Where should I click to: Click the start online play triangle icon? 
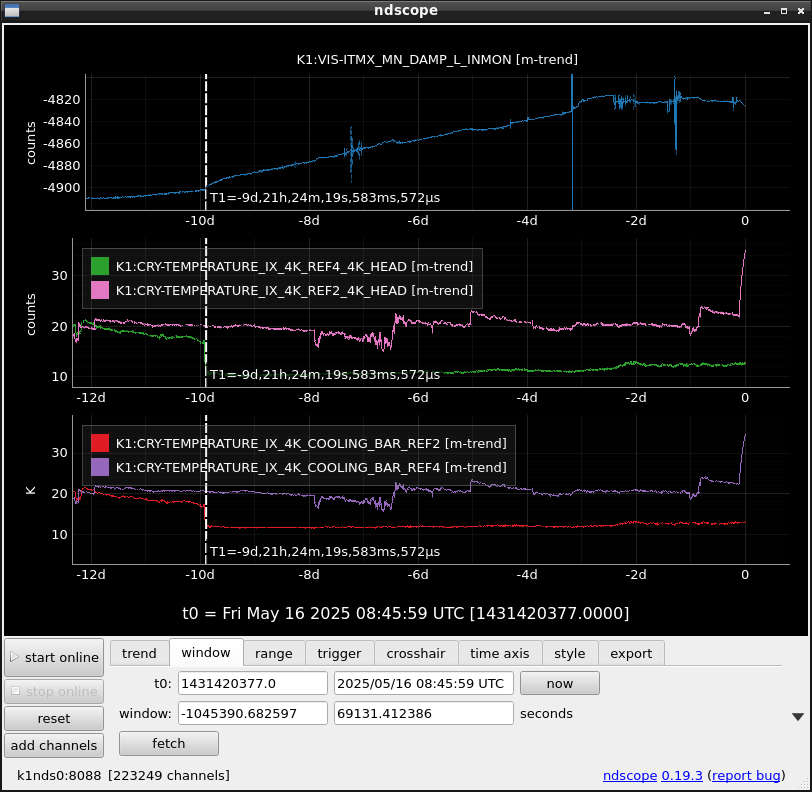tap(14, 657)
